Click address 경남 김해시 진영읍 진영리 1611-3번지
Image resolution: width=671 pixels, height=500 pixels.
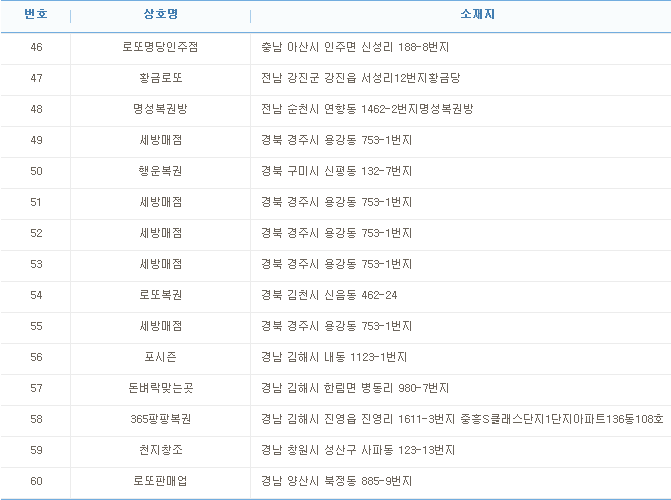(x=358, y=419)
